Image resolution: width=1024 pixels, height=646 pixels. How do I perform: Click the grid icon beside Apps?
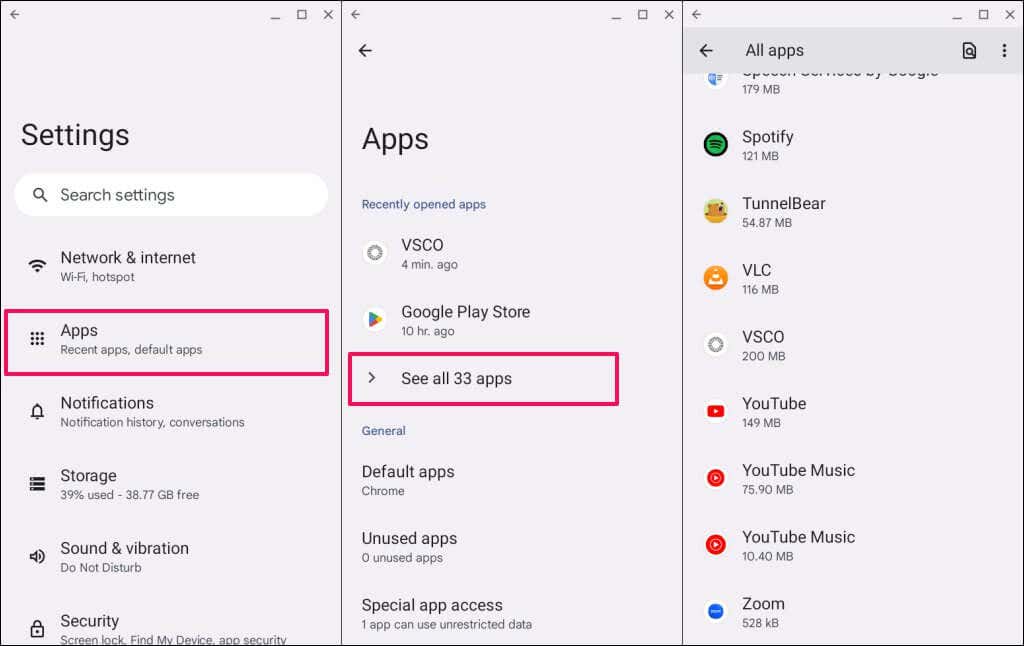pos(37,338)
